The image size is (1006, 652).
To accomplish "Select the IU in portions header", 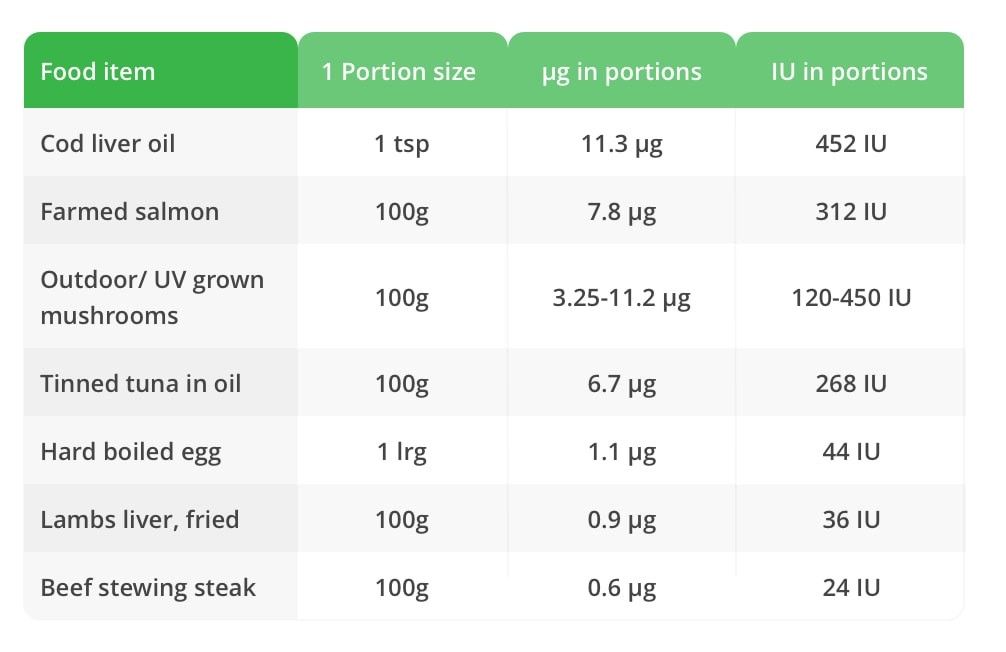I will 849,72.
